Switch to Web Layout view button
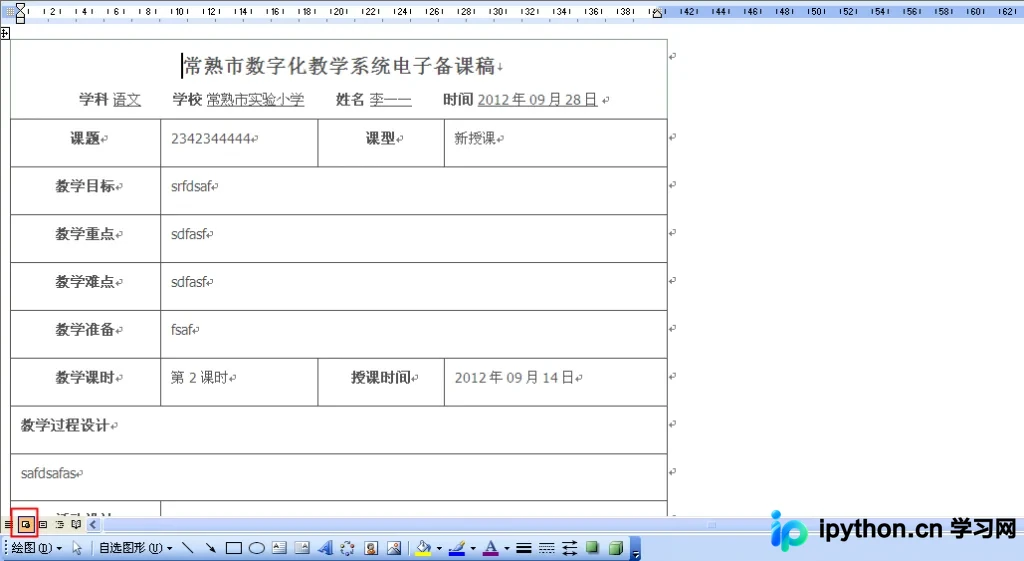This screenshot has width=1024, height=561. click(26, 524)
